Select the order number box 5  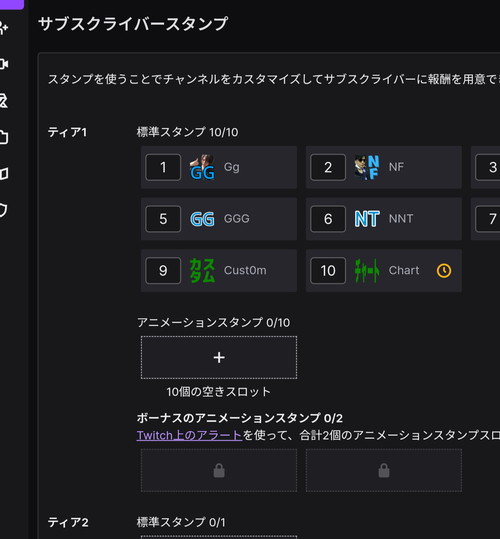(x=163, y=219)
